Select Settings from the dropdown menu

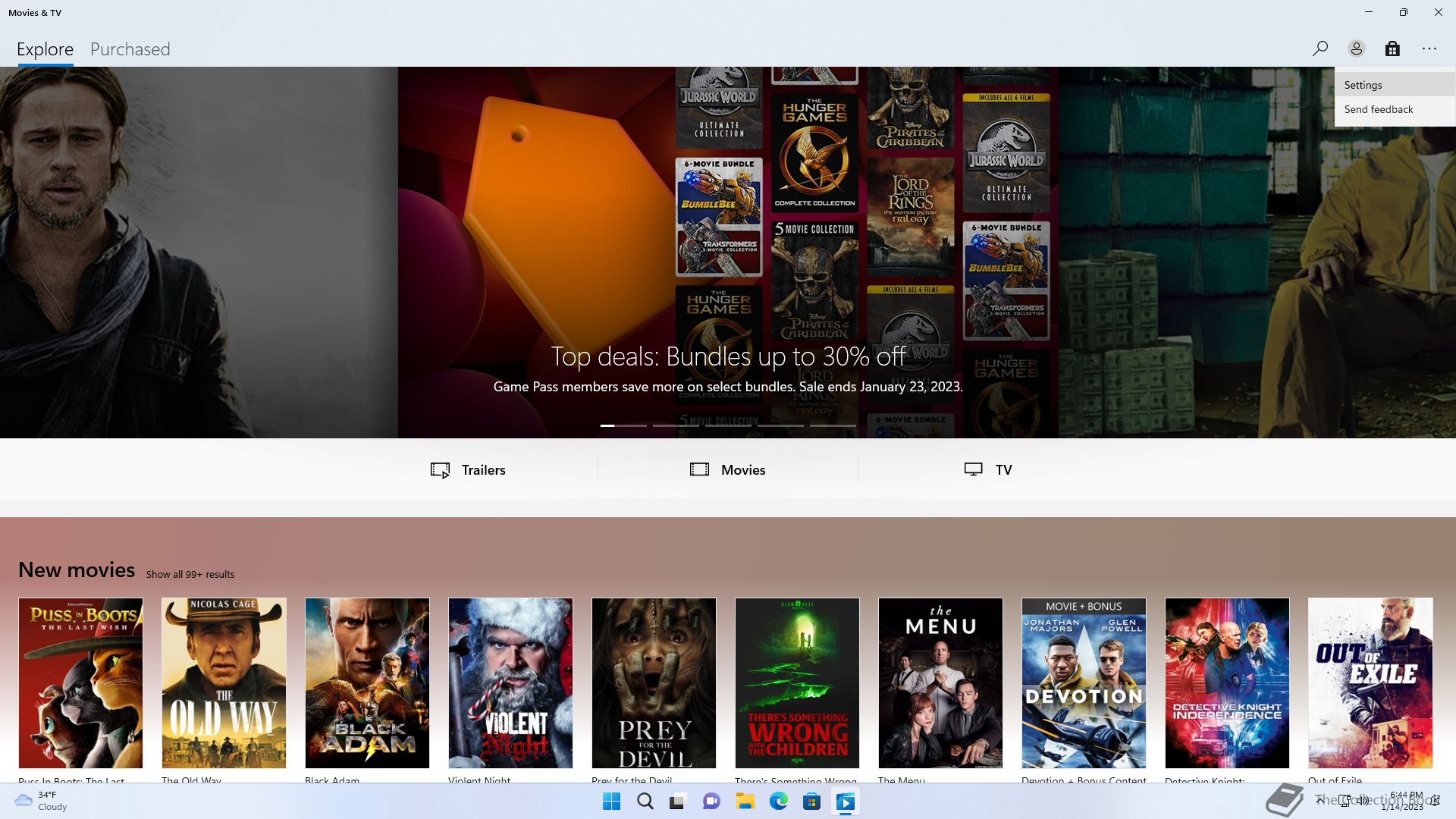tap(1395, 85)
